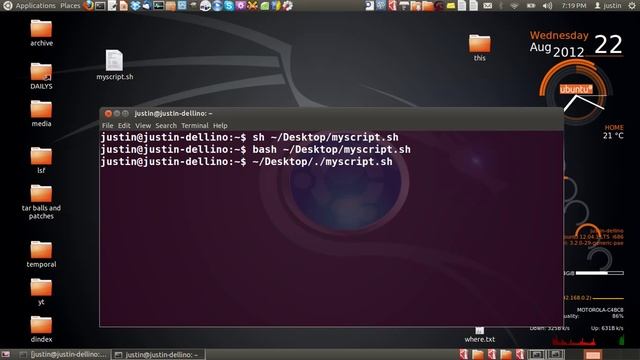Image resolution: width=640 pixels, height=360 pixels.
Task: Open the lsf desktop folder
Action: click(41, 160)
